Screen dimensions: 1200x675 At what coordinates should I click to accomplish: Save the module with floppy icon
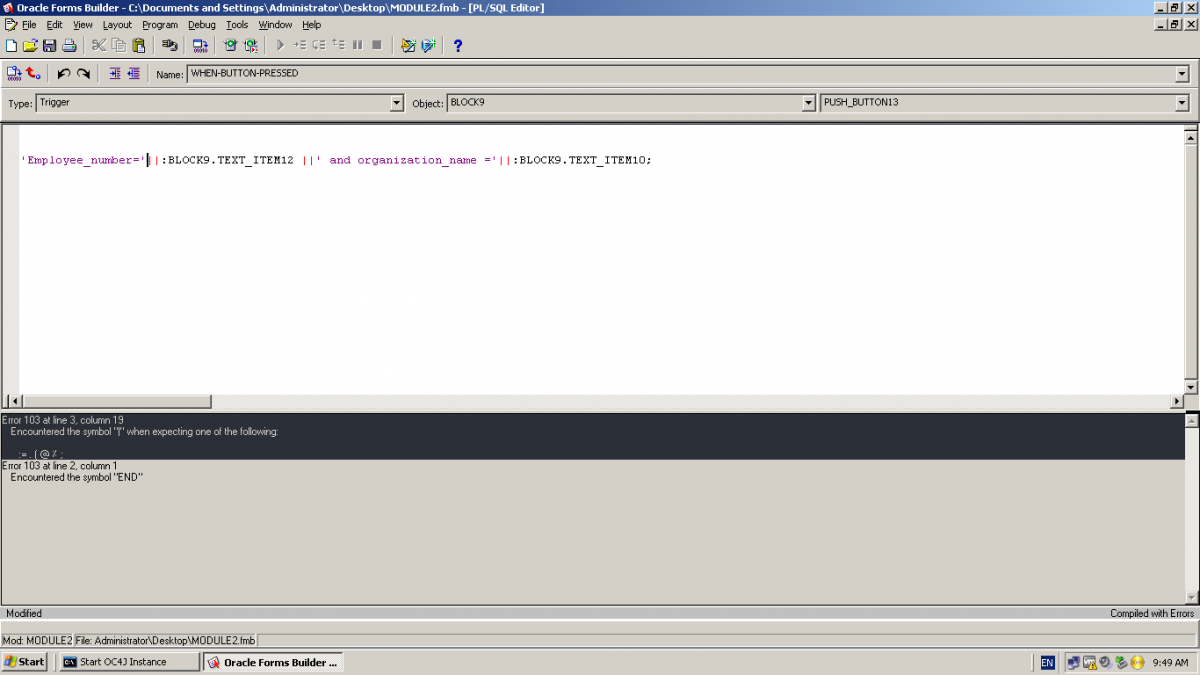49,45
